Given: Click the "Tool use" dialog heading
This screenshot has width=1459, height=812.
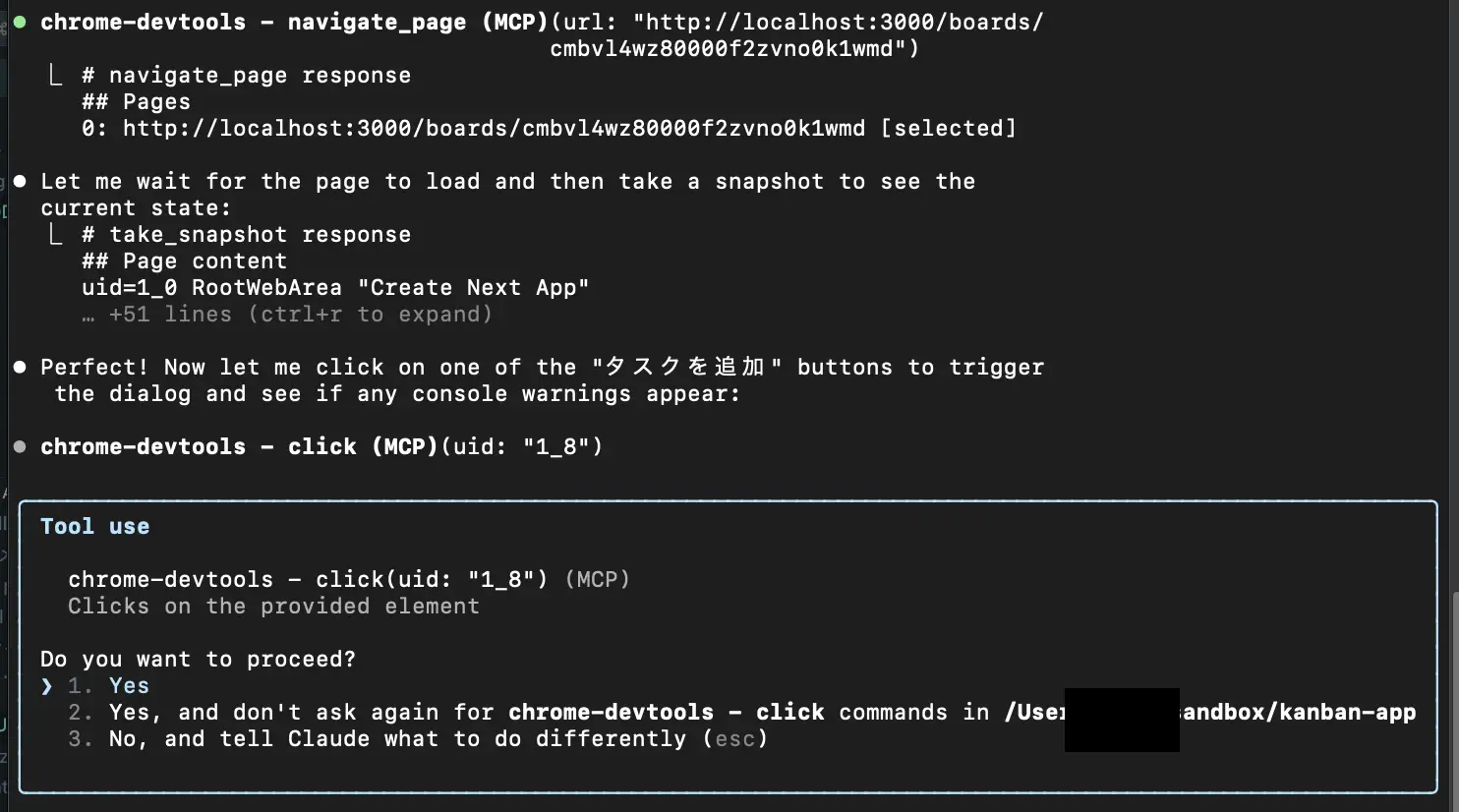Looking at the screenshot, I should pyautogui.click(x=94, y=526).
